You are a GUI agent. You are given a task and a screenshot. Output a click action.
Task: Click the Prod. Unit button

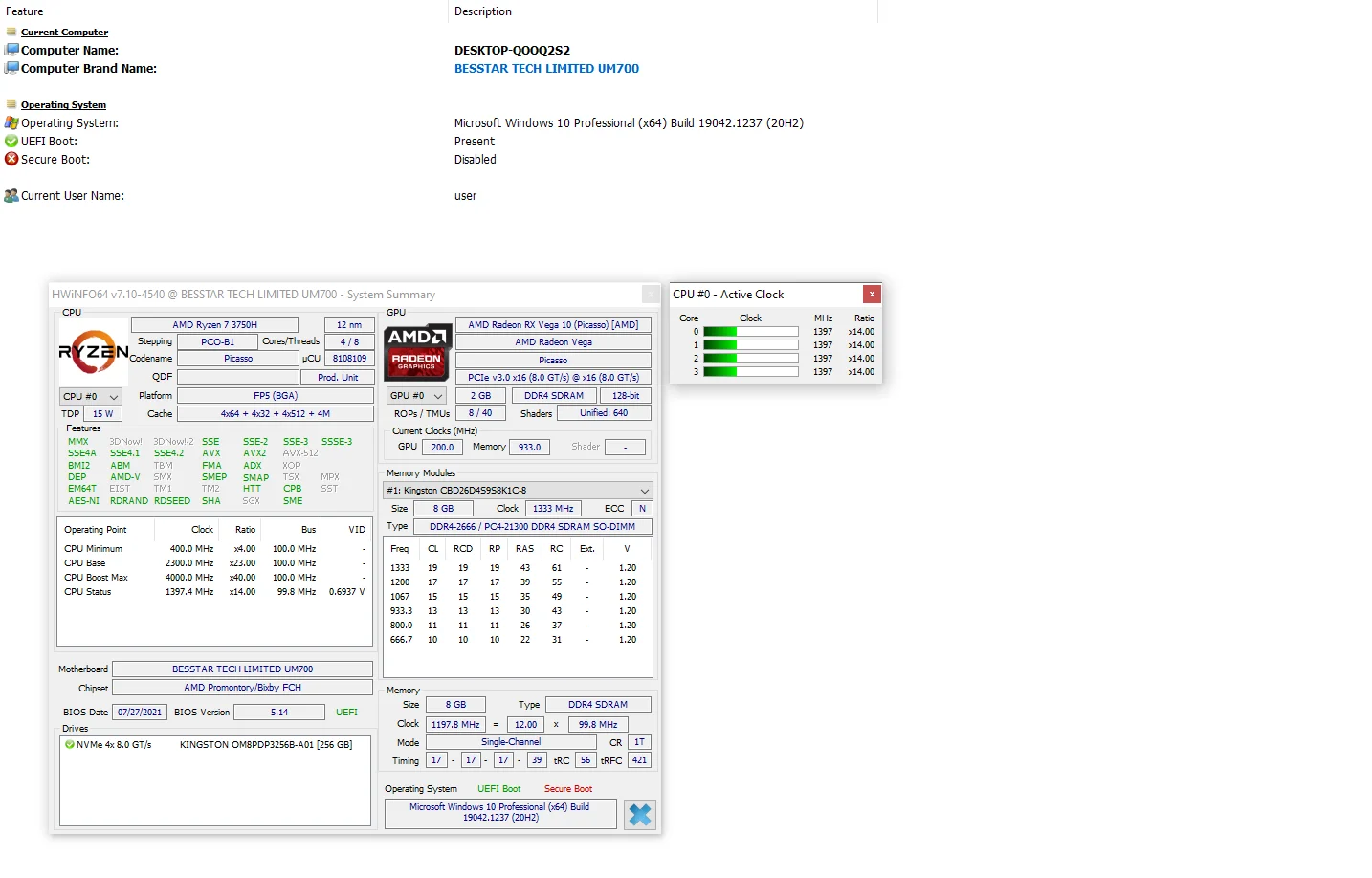[338, 377]
